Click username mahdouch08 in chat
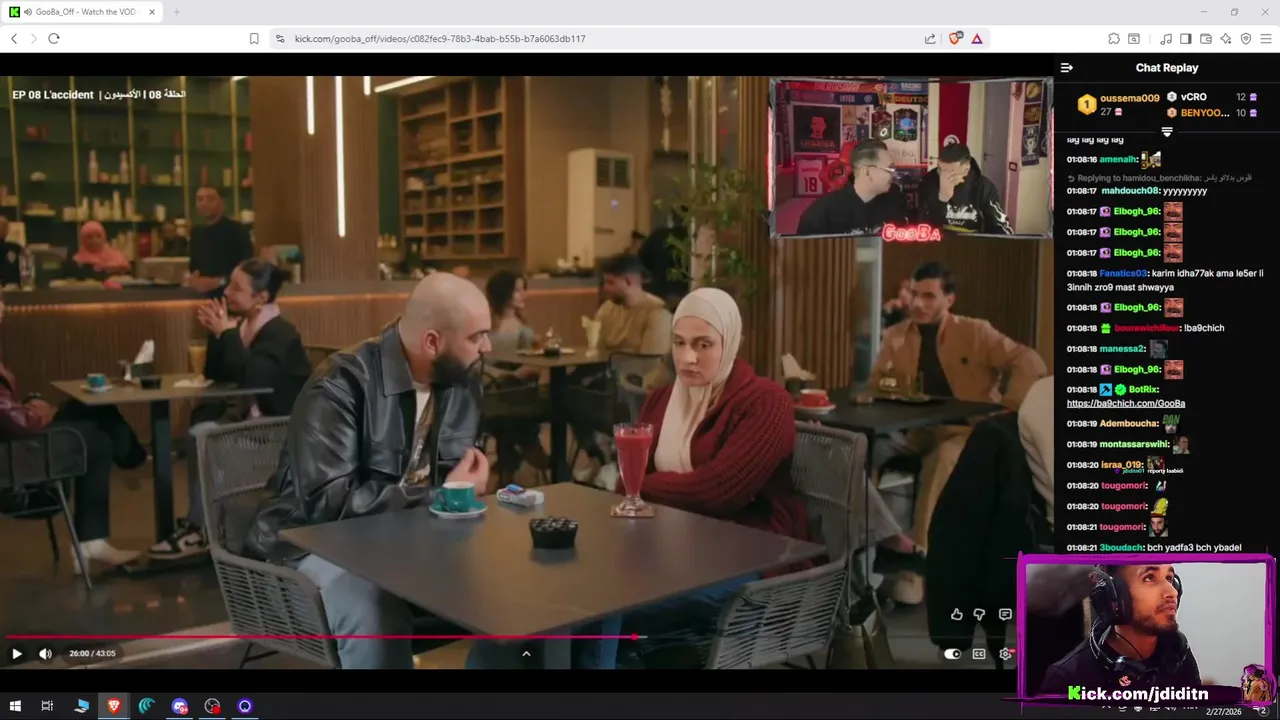Image resolution: width=1280 pixels, height=720 pixels. 1130,190
